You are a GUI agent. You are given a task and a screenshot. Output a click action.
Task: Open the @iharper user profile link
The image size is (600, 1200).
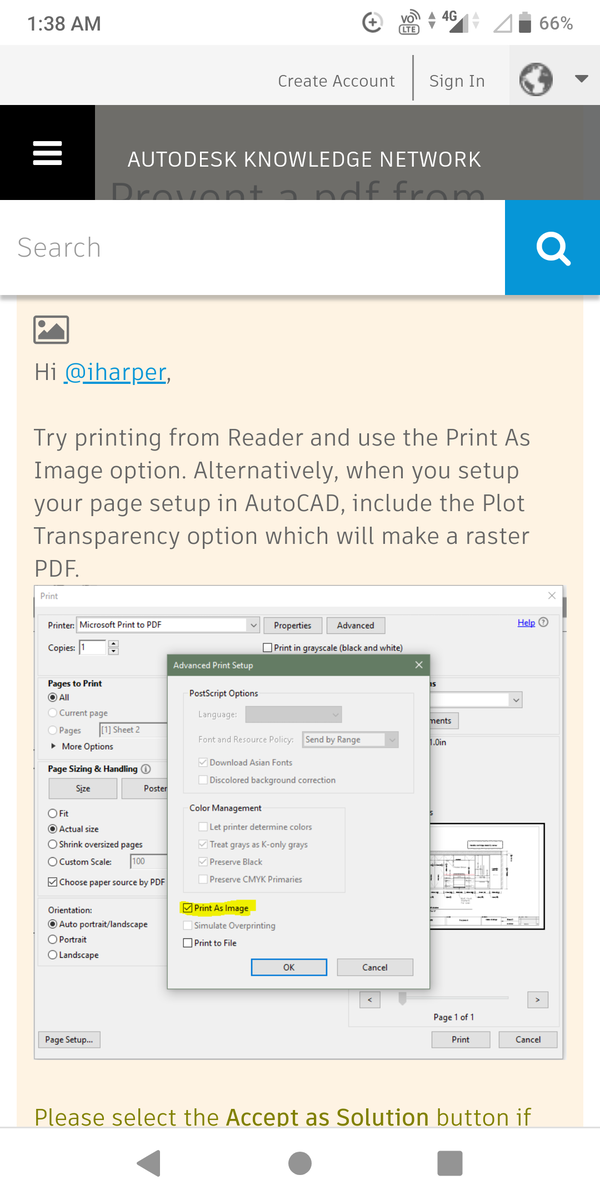pyautogui.click(x=115, y=372)
